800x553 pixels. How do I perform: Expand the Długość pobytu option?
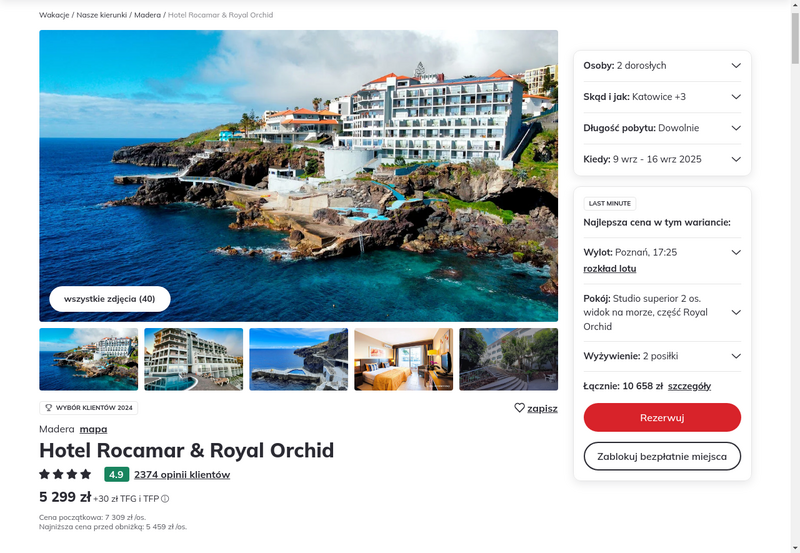pos(662,128)
